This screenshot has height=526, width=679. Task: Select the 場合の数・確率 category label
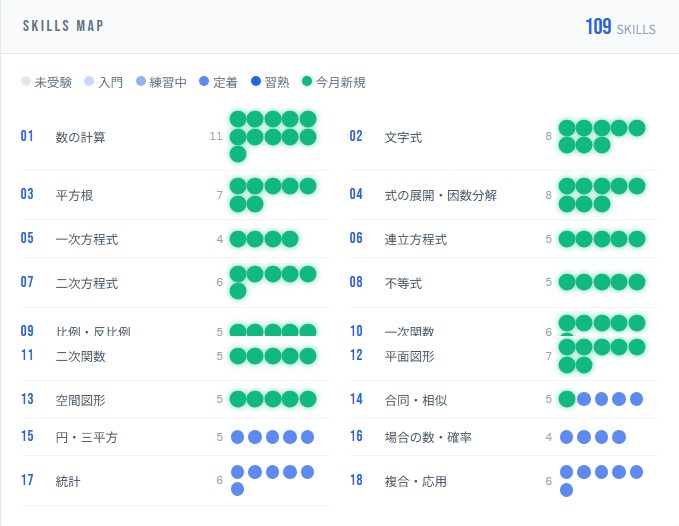(428, 437)
